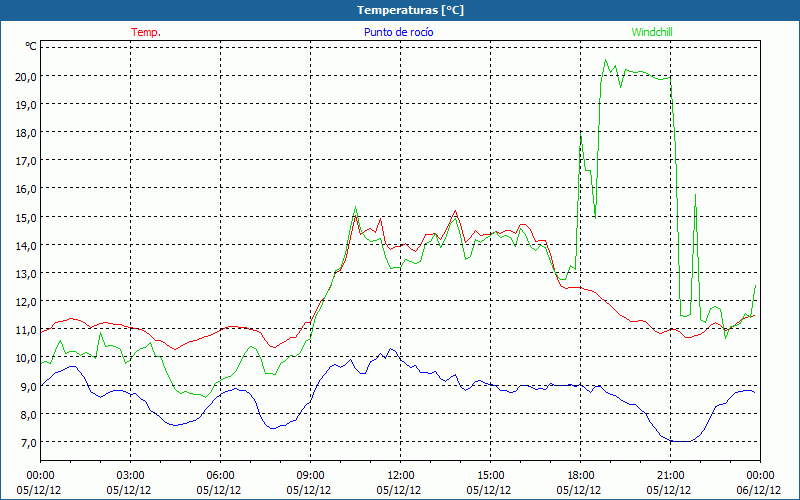
Task: Click the 13,0 y-axis value
Action: (x=27, y=273)
